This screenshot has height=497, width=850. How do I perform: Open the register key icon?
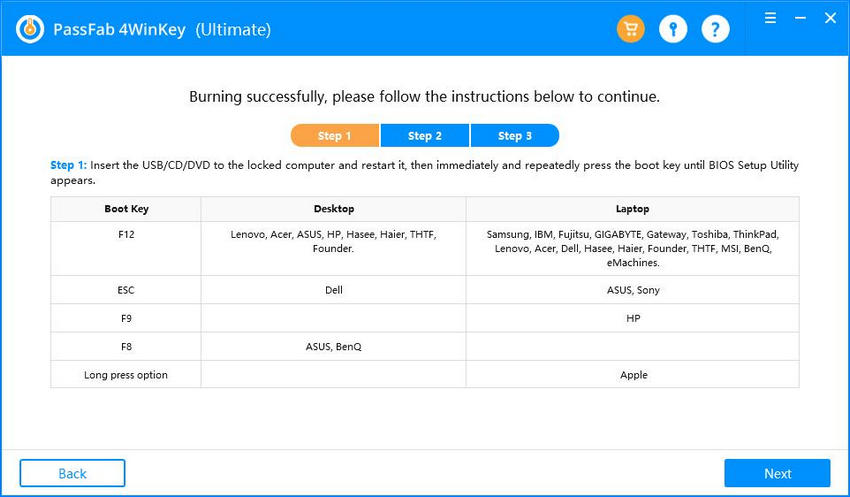[673, 29]
